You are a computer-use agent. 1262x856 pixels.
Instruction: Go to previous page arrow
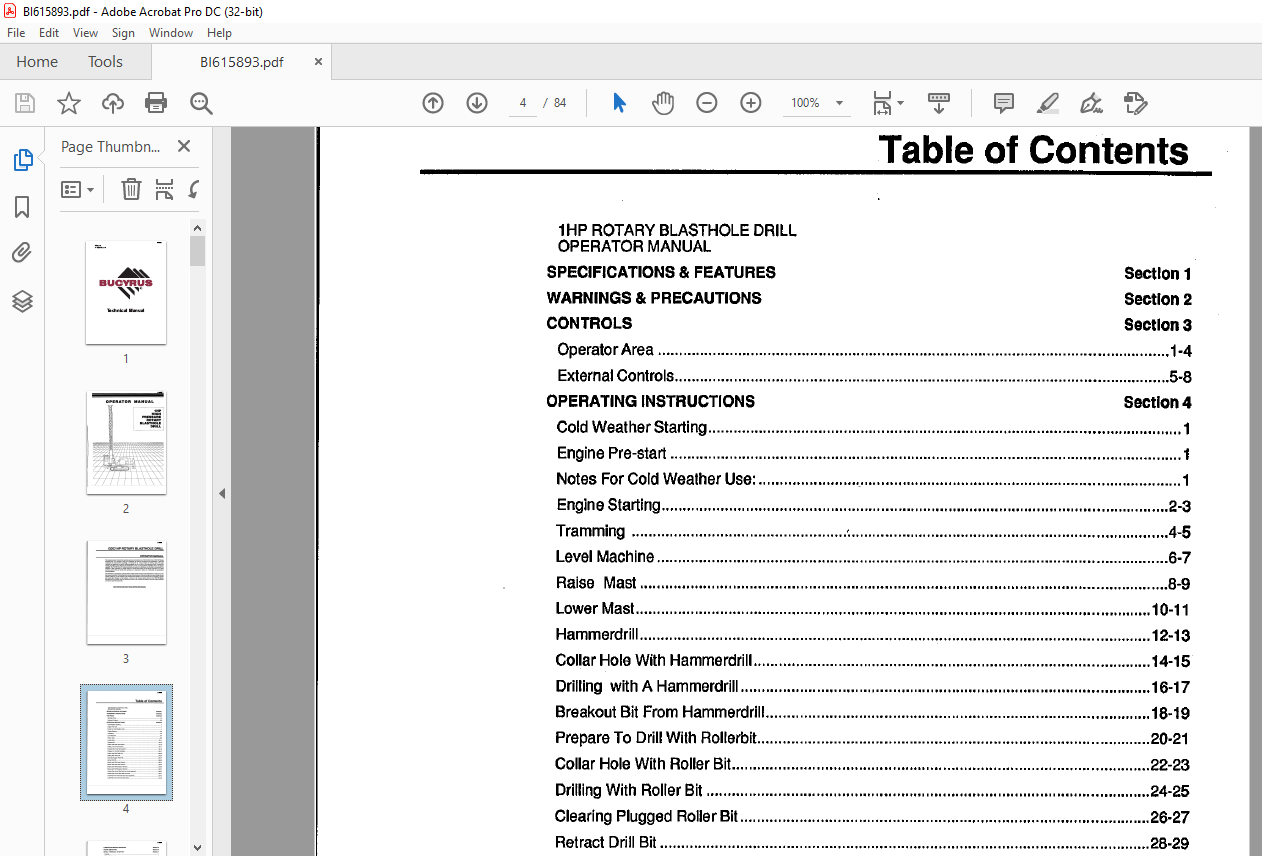[433, 103]
